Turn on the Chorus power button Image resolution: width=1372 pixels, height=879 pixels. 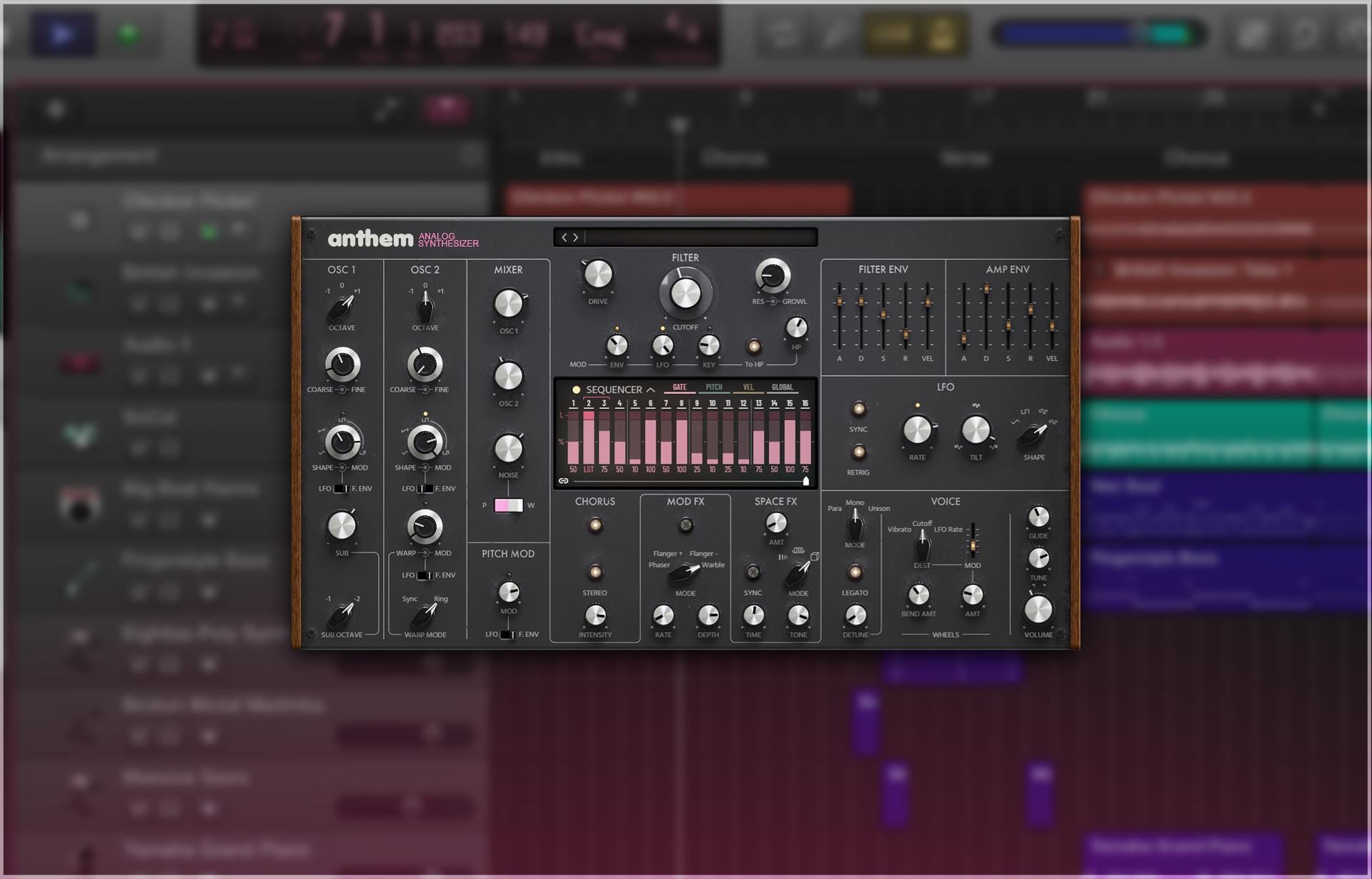[595, 525]
